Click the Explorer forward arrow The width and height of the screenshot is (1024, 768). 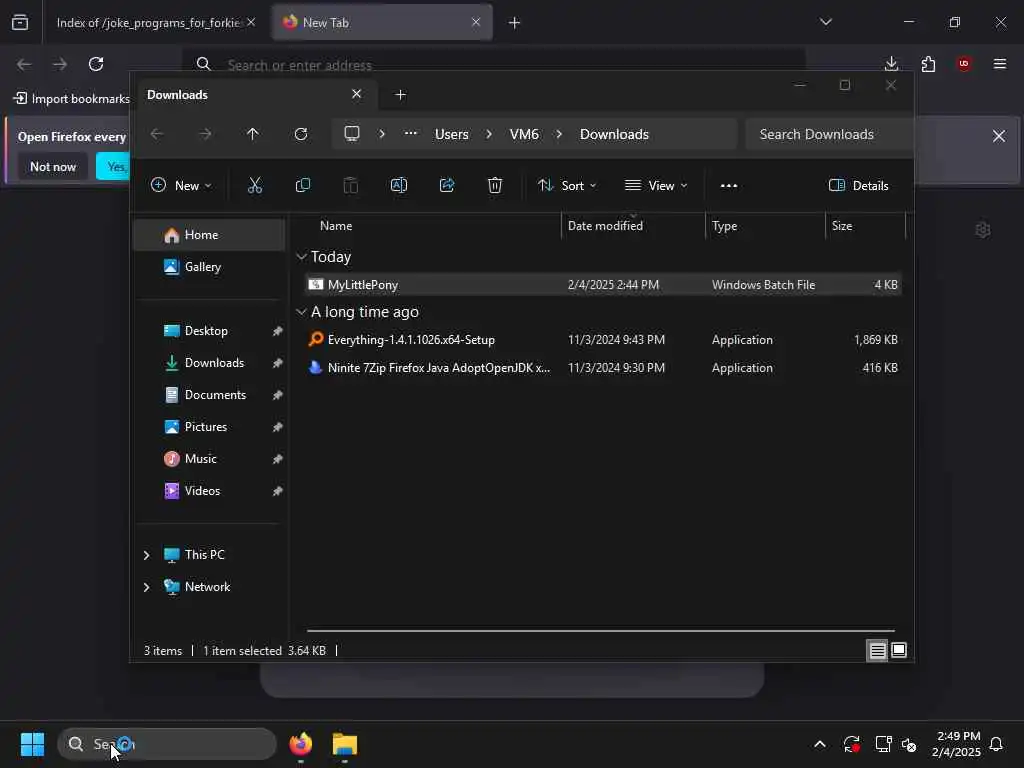[205, 134]
